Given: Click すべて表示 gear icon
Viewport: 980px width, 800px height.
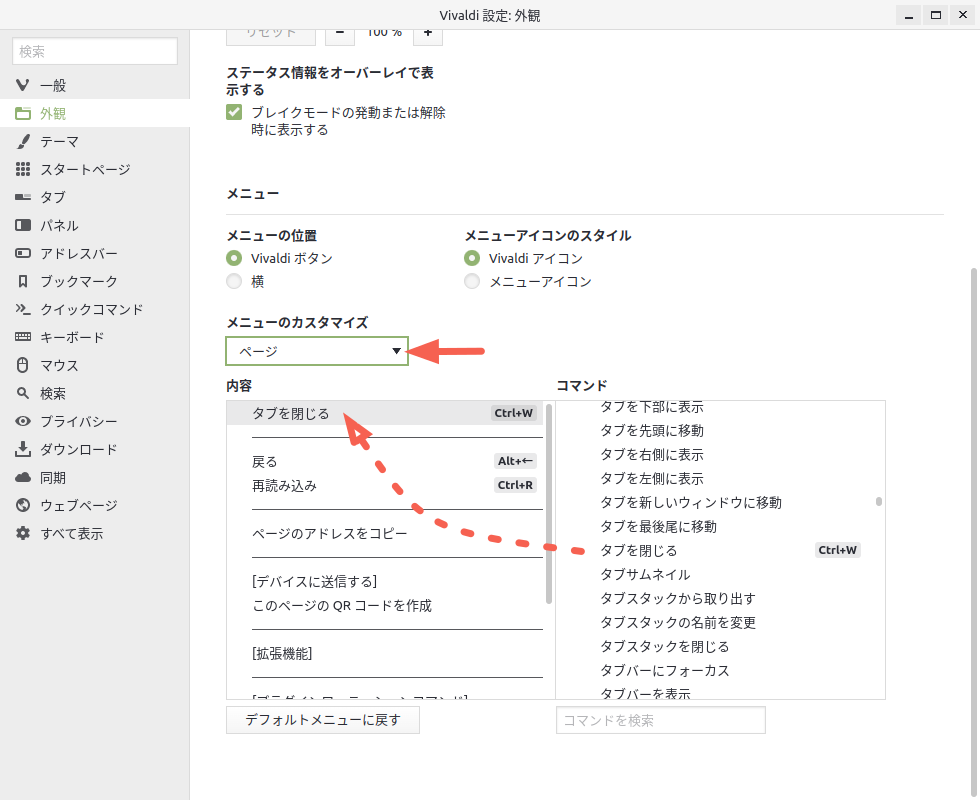Looking at the screenshot, I should [x=22, y=533].
